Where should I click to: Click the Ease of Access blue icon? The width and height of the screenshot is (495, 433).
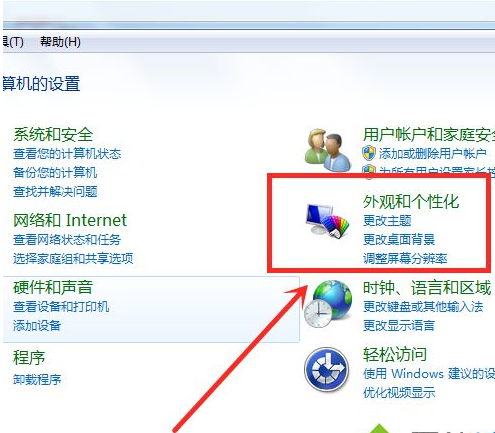[x=327, y=369]
